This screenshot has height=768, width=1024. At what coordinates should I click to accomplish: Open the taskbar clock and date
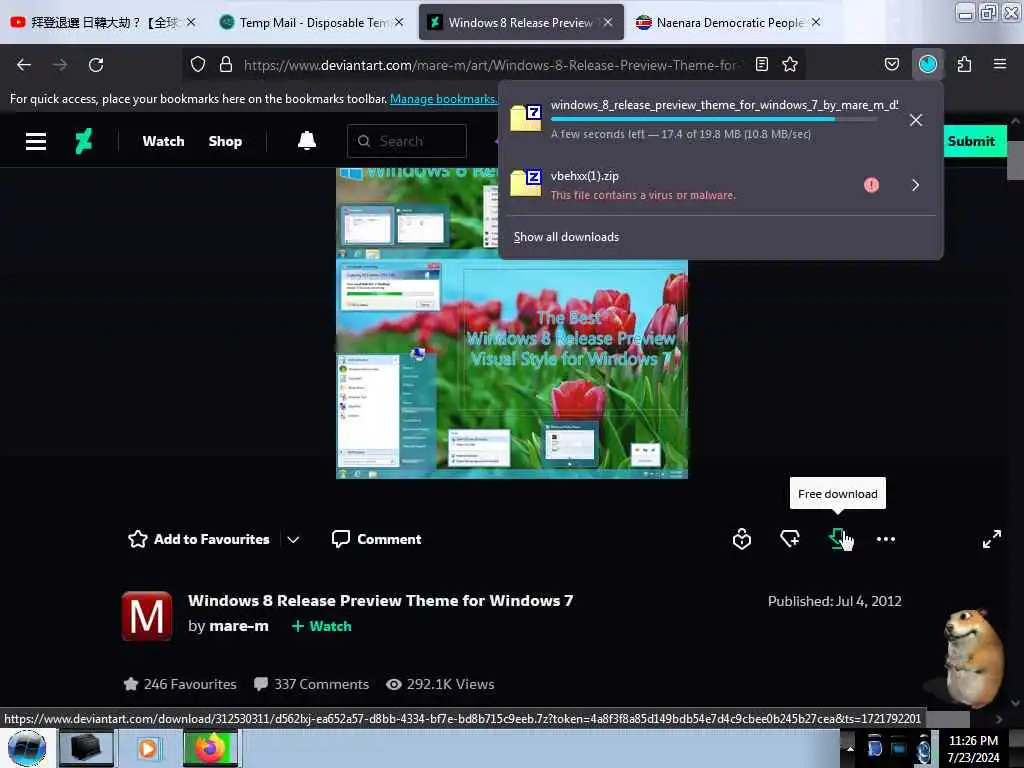click(x=973, y=749)
